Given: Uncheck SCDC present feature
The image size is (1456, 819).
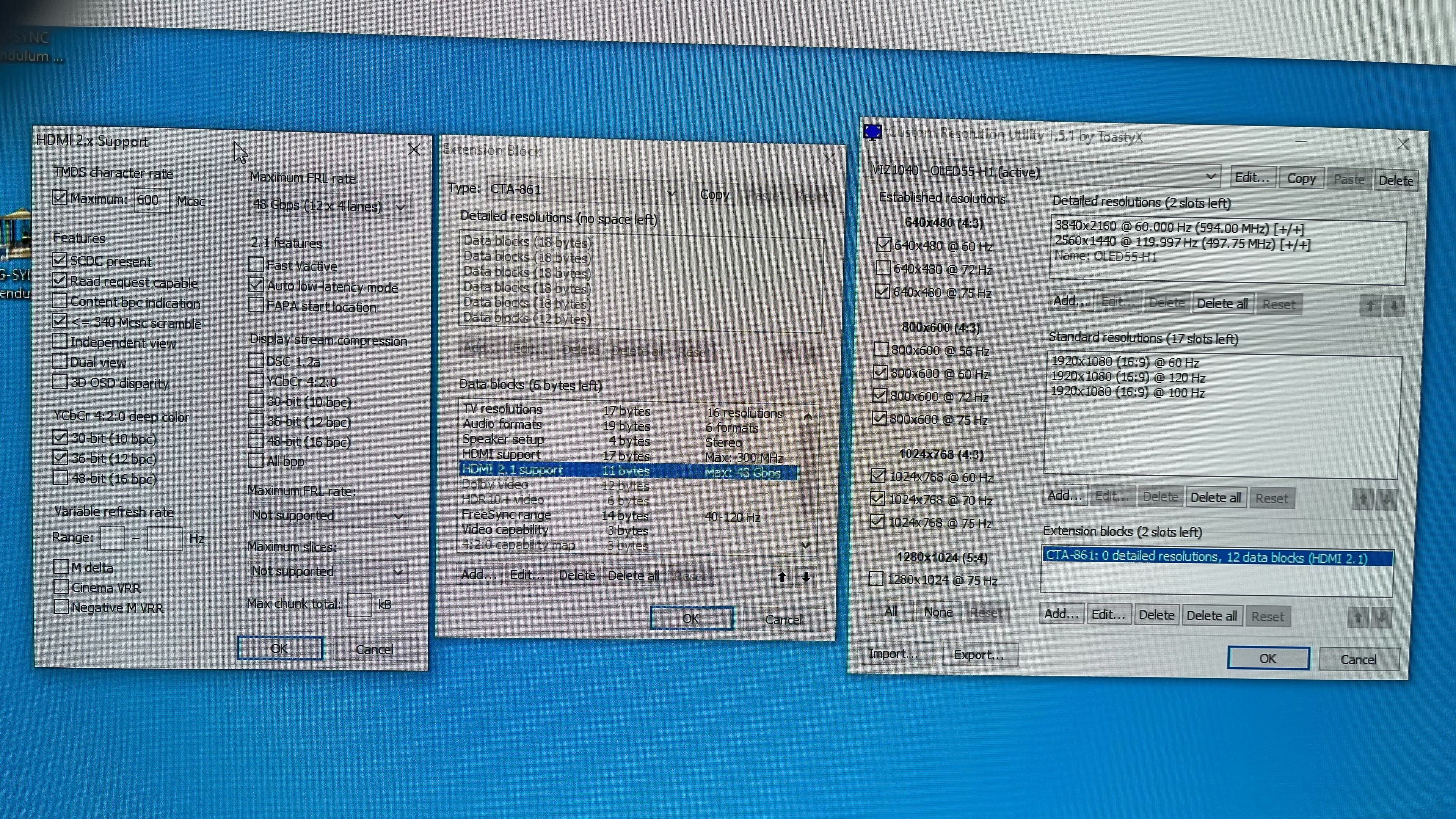Looking at the screenshot, I should 60,260.
